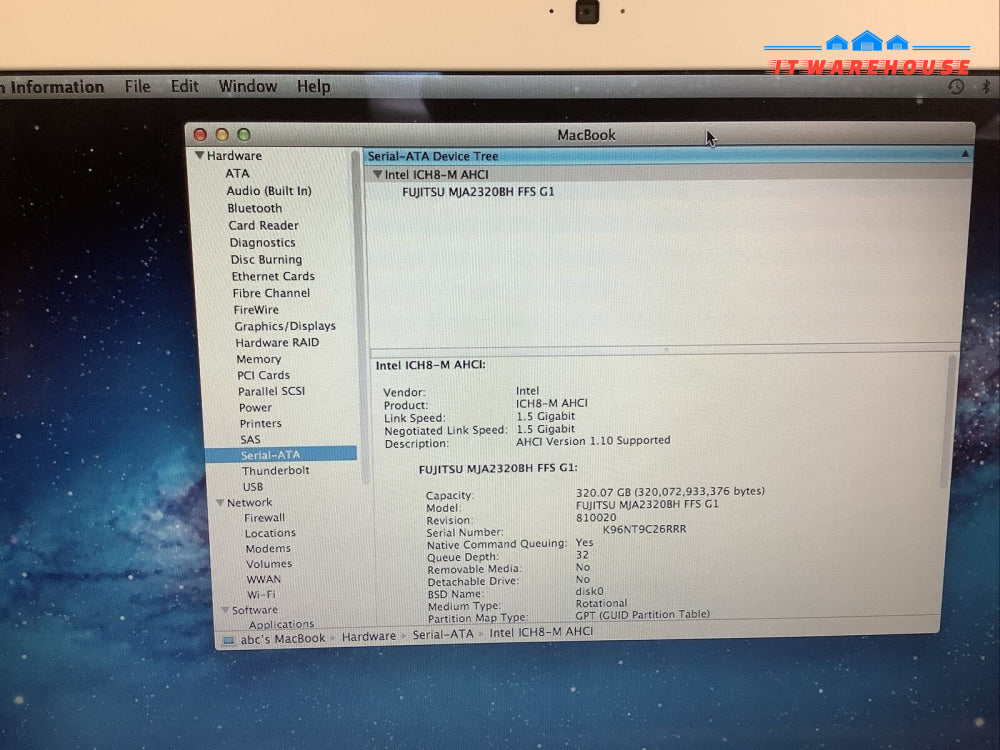This screenshot has height=750, width=1000.
Task: Select Firewall under Network
Action: (x=264, y=518)
